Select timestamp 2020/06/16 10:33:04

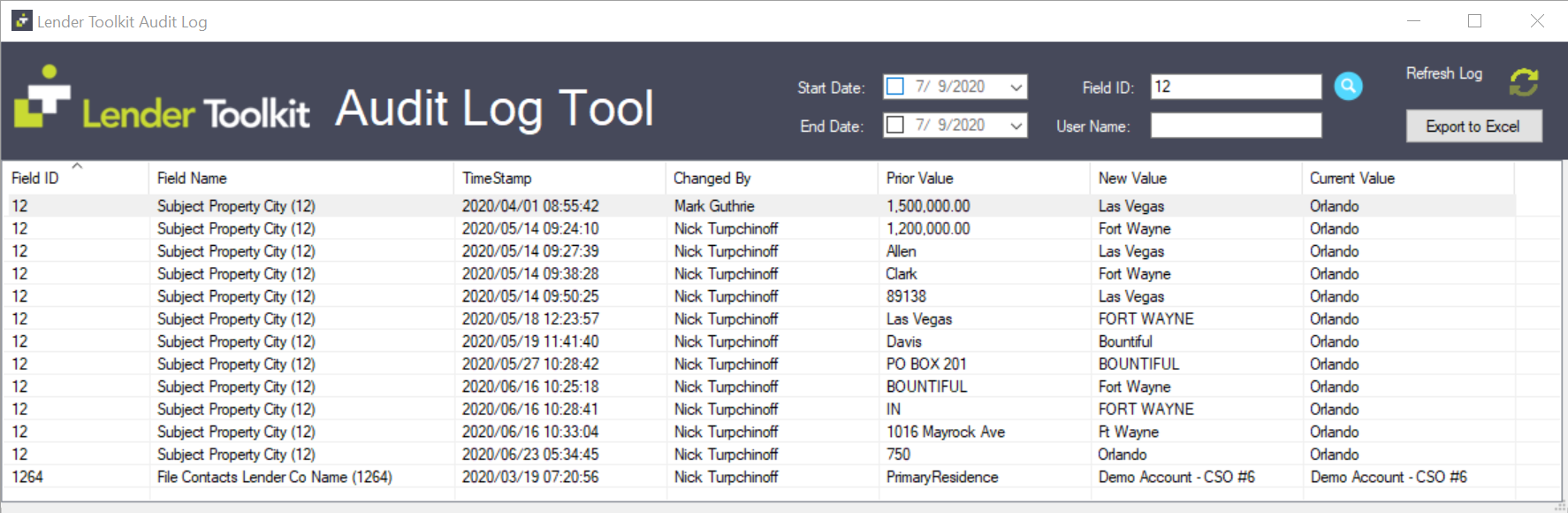tap(530, 432)
